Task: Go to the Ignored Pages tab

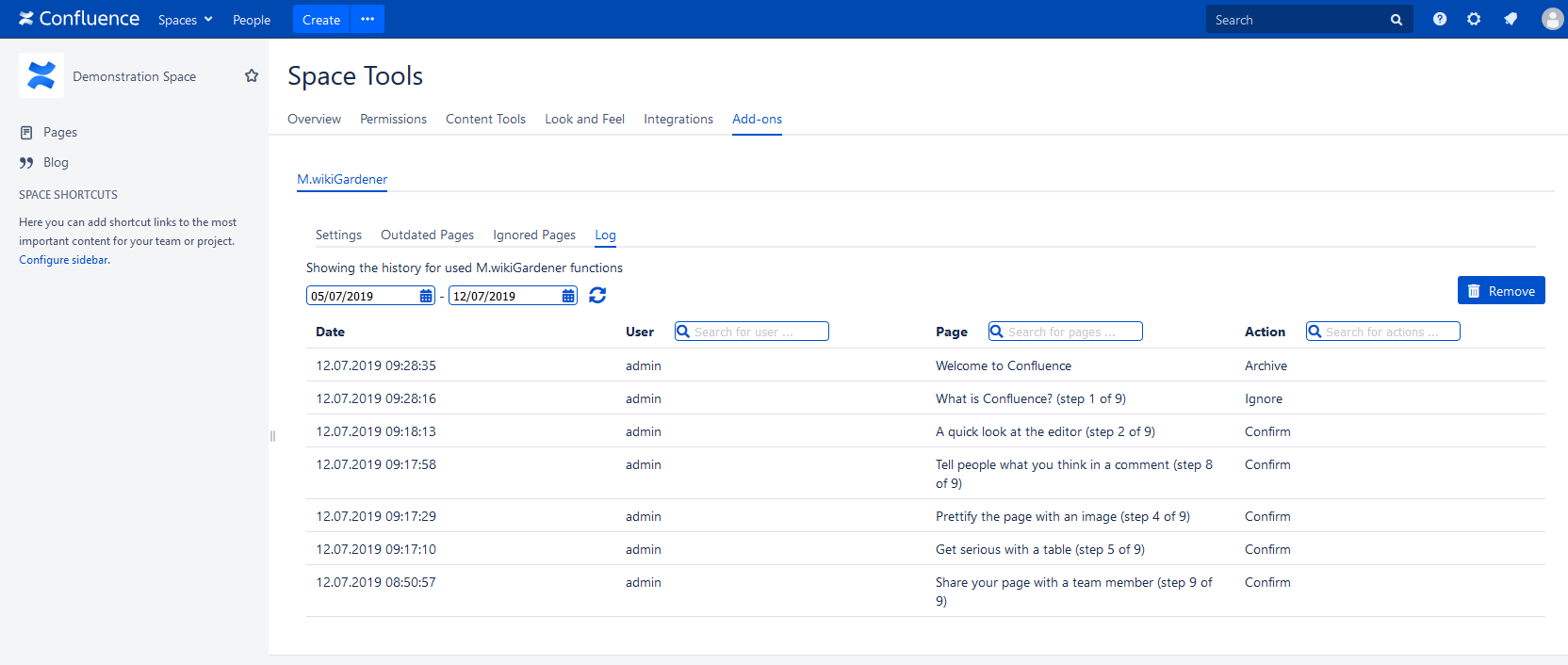Action: click(534, 235)
